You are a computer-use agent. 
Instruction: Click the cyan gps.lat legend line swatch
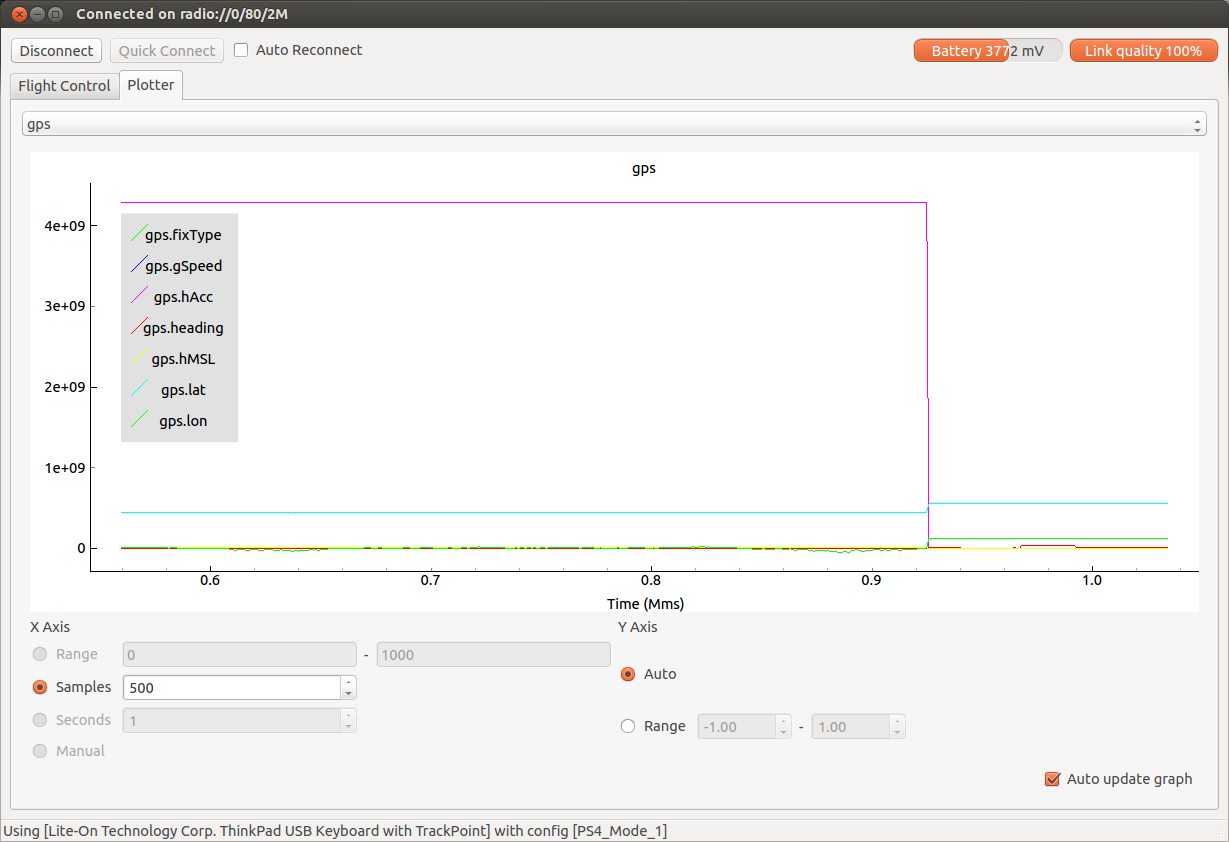[139, 390]
